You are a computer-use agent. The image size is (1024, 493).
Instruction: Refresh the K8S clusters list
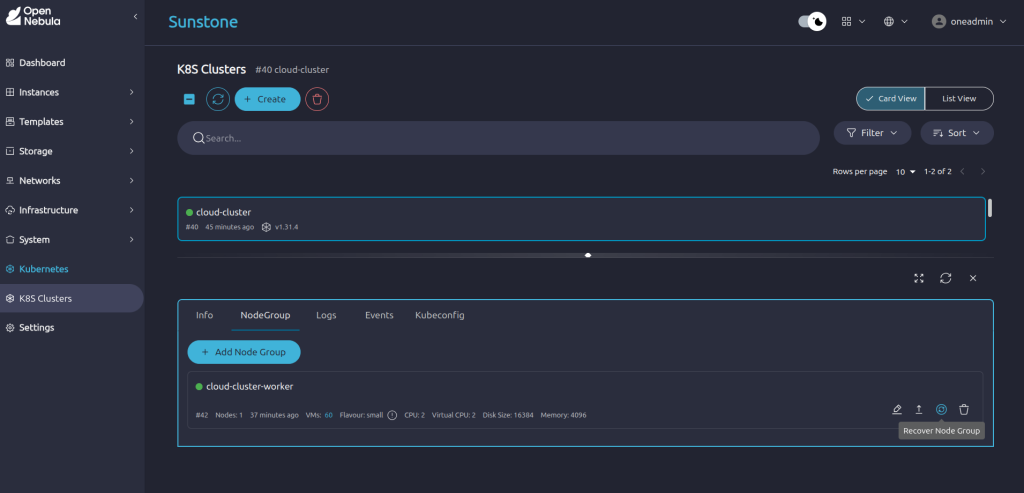pyautogui.click(x=218, y=99)
